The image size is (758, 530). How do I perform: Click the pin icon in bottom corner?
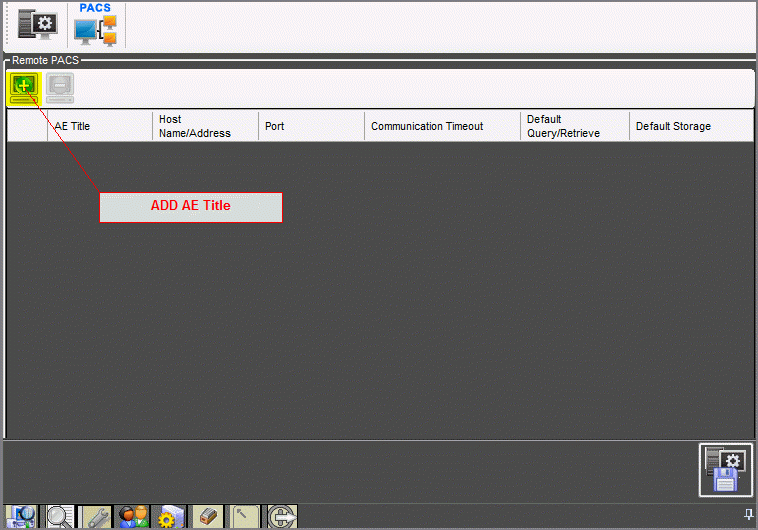click(x=748, y=514)
